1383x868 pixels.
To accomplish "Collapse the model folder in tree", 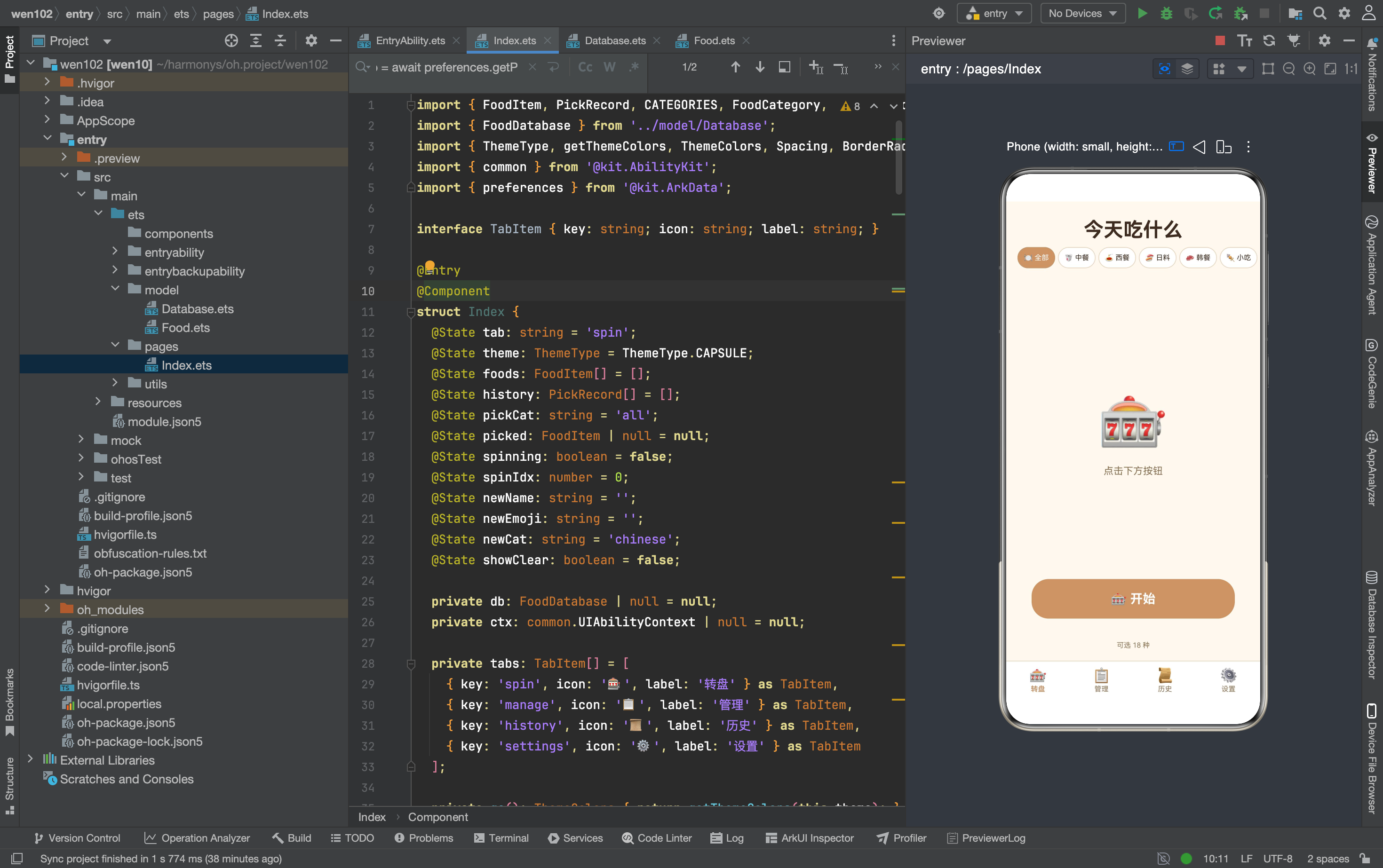I will point(115,289).
